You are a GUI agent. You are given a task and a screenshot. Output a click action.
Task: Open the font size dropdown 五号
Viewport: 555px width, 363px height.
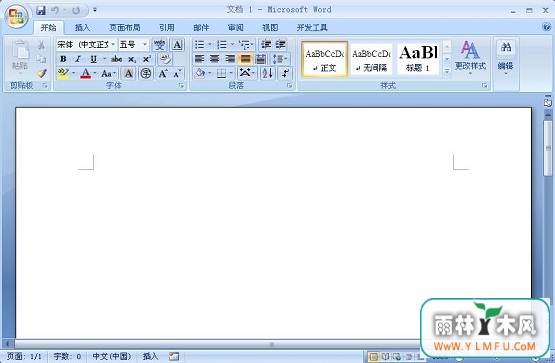point(144,45)
